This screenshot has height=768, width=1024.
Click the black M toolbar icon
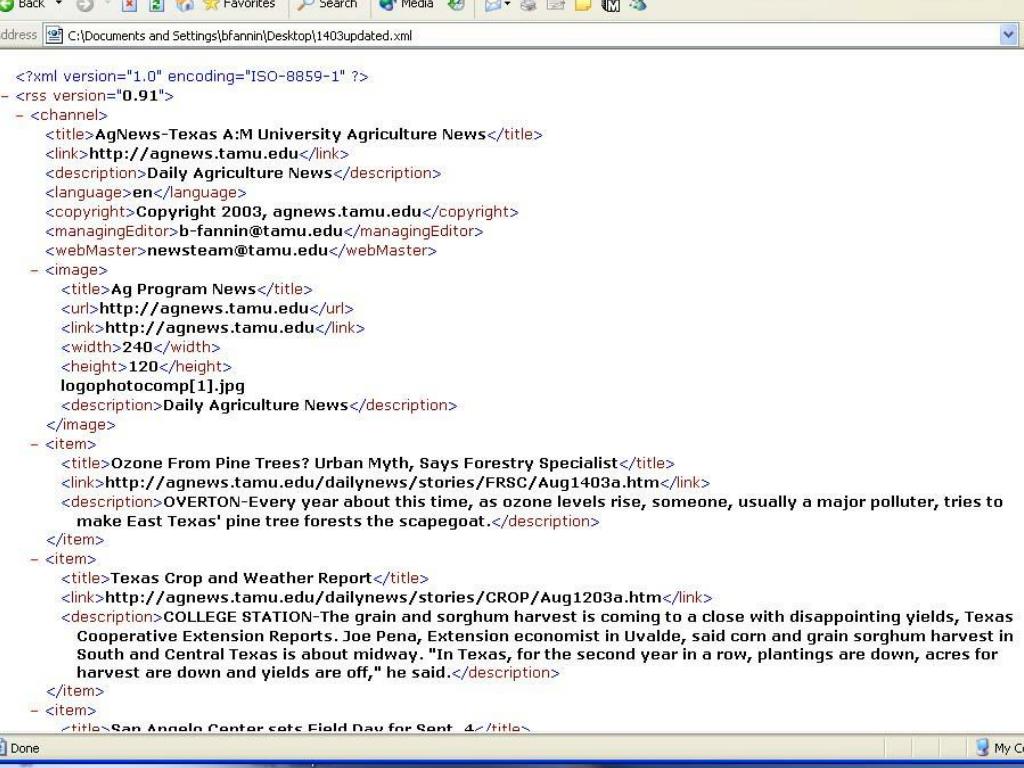pyautogui.click(x=610, y=5)
